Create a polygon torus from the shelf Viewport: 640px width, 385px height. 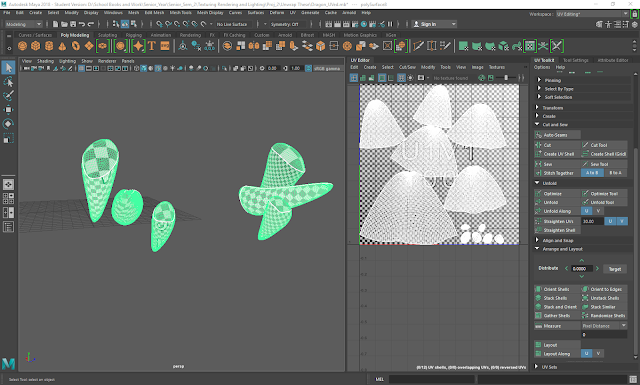click(x=76, y=46)
